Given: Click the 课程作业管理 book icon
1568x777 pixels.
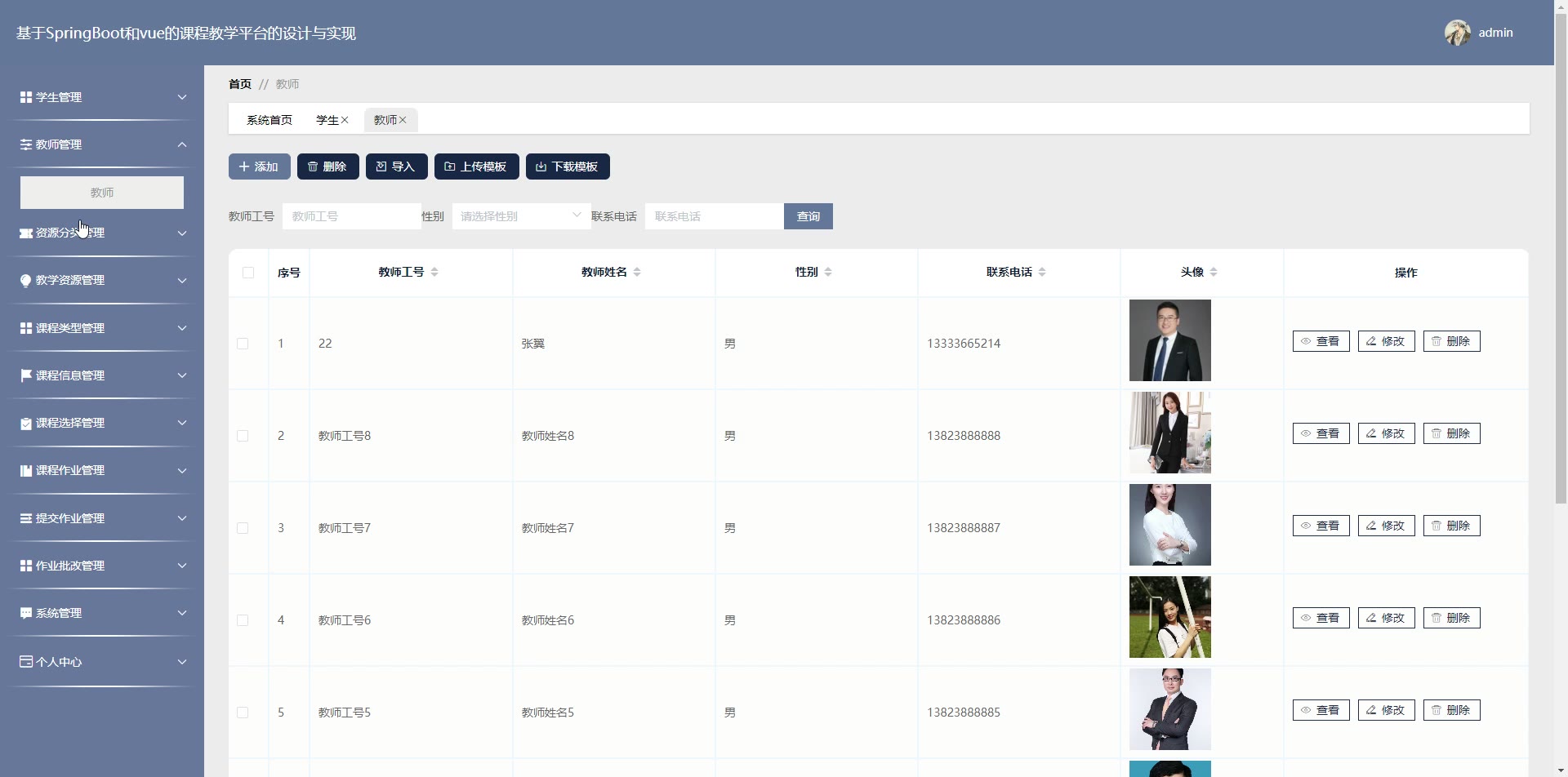Looking at the screenshot, I should pos(26,470).
